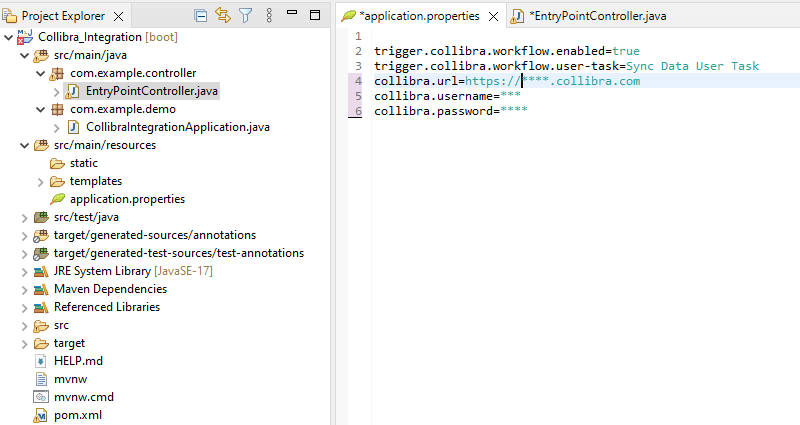This screenshot has width=800, height=425.
Task: Open View Menu three-dots icon
Action: (x=269, y=16)
